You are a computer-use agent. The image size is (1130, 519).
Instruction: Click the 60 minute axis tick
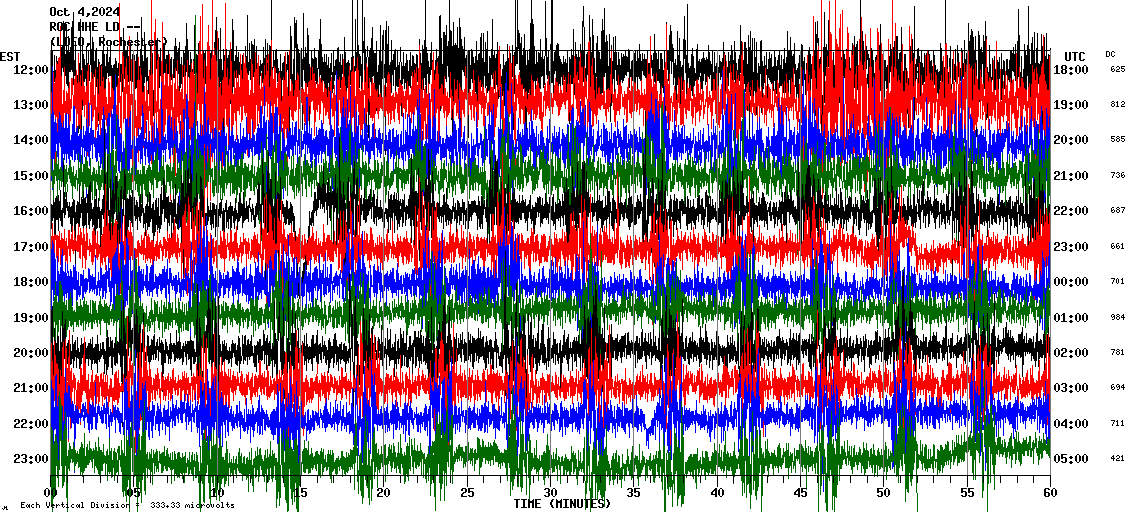[1049, 493]
